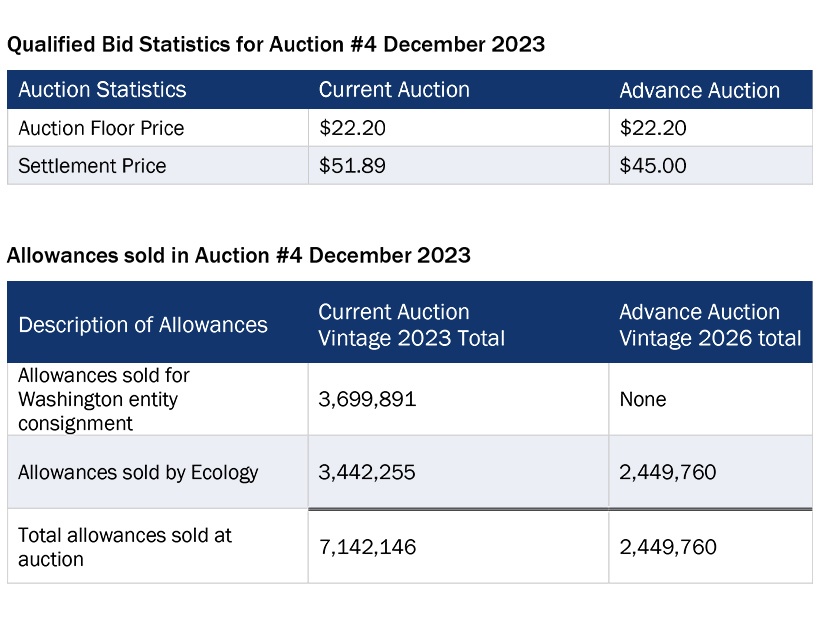Click the Advance Auction floor price $22.20
This screenshot has width=826, height=620.
[653, 128]
